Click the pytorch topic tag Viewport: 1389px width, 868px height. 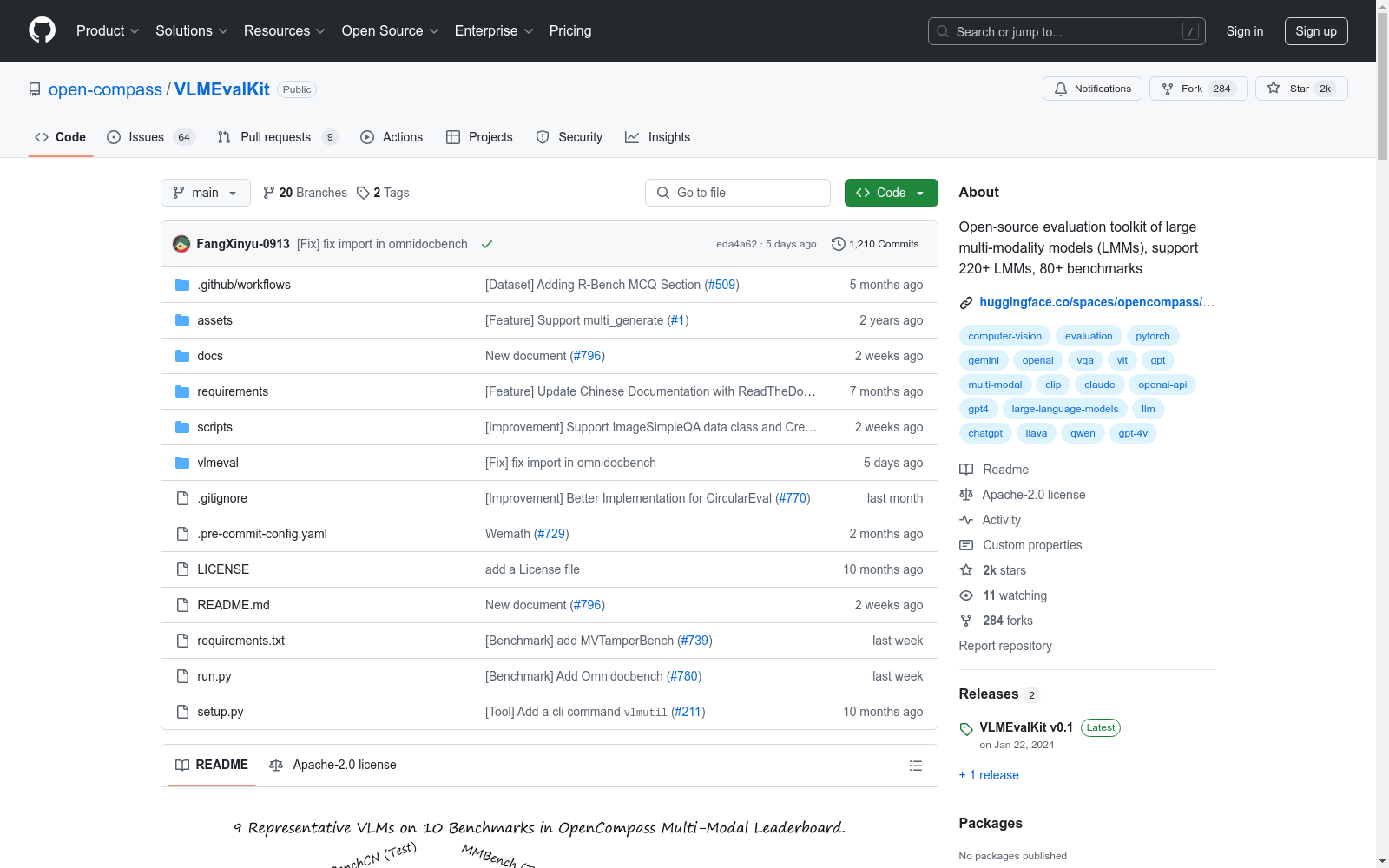[x=1152, y=336]
